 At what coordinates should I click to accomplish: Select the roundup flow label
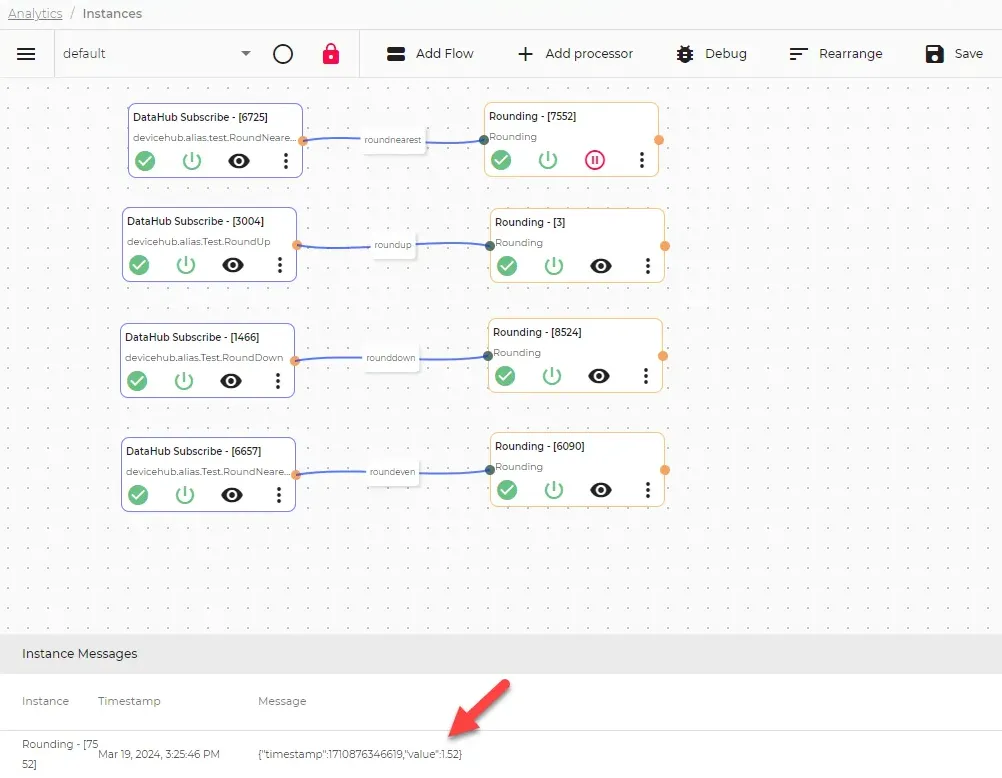click(x=393, y=245)
